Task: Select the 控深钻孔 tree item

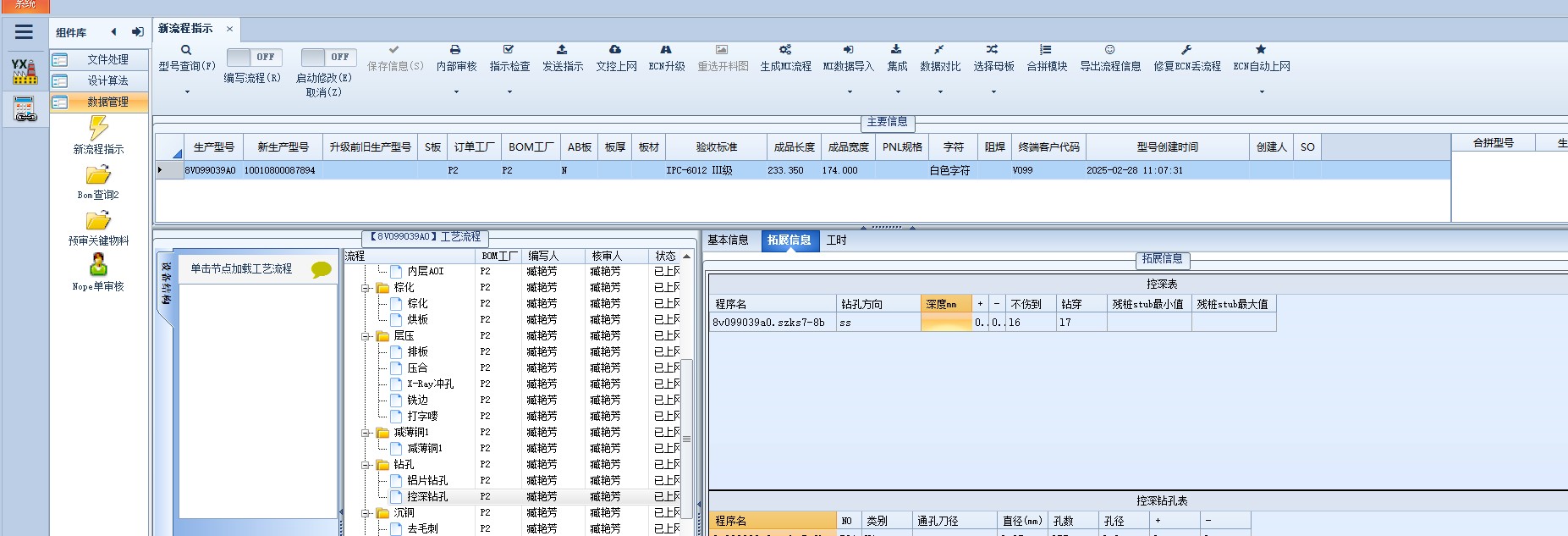Action: 427,497
